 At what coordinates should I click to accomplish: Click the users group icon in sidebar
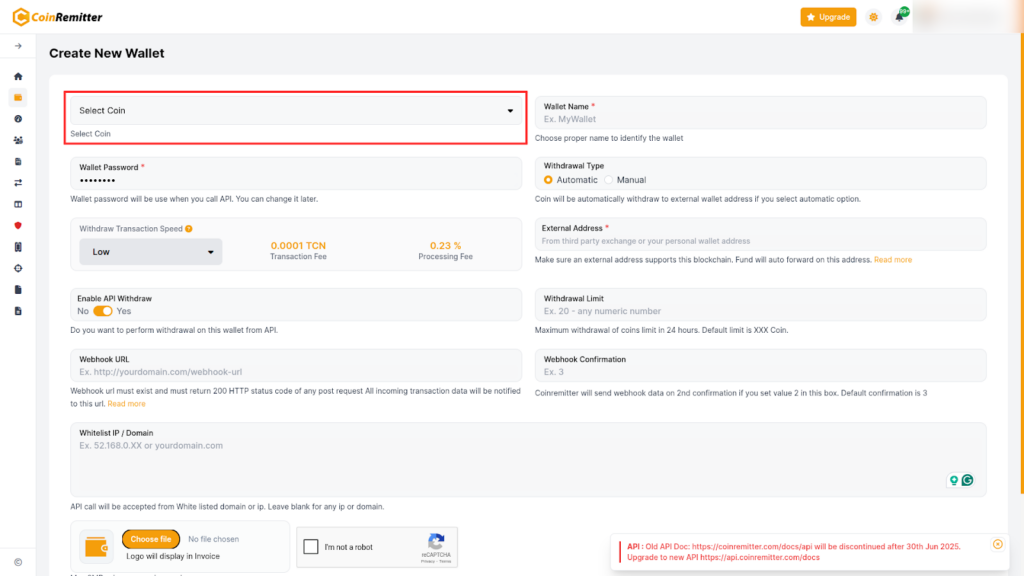click(x=18, y=140)
